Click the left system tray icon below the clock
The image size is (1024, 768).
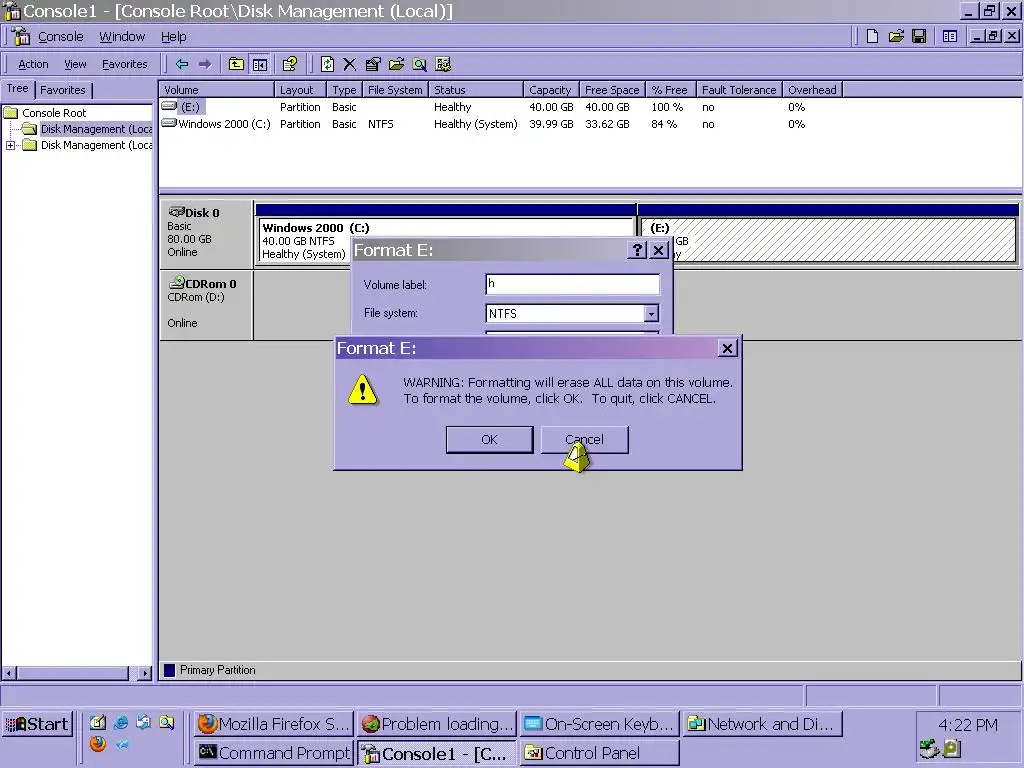[929, 748]
